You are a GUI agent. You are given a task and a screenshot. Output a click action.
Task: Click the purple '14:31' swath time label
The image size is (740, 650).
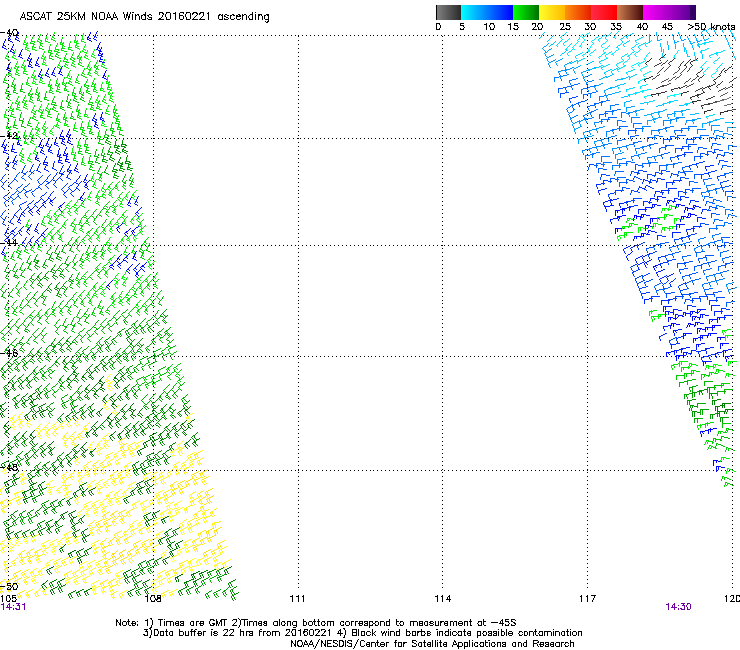(13, 607)
